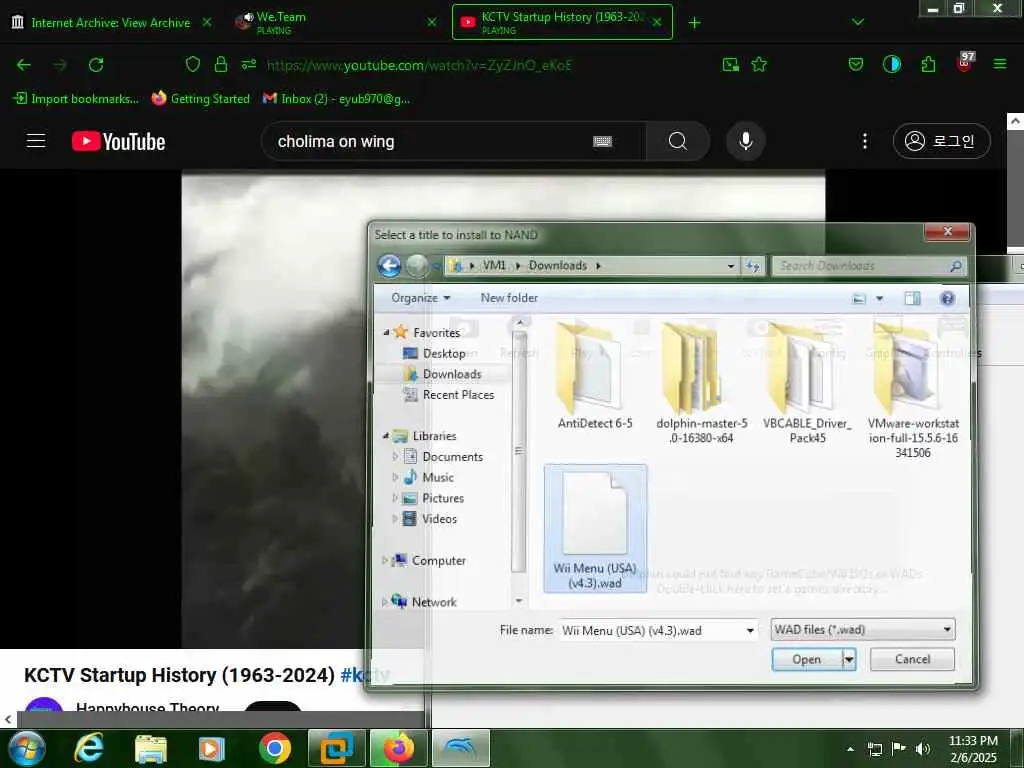Viewport: 1024px width, 768px height.
Task: Open site permissions icon in address bar
Action: 249,64
